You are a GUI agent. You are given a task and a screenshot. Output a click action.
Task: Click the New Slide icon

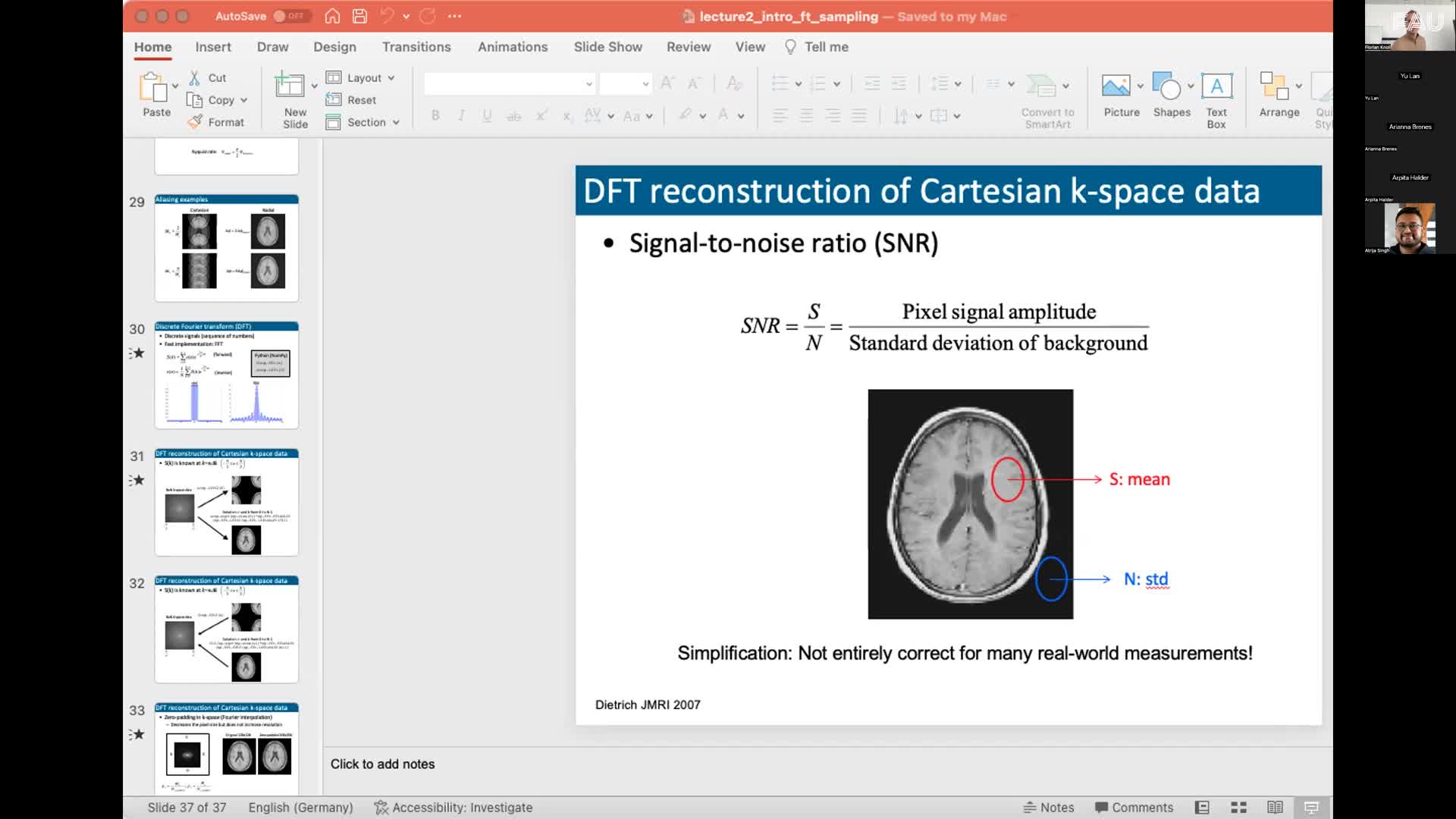[290, 86]
